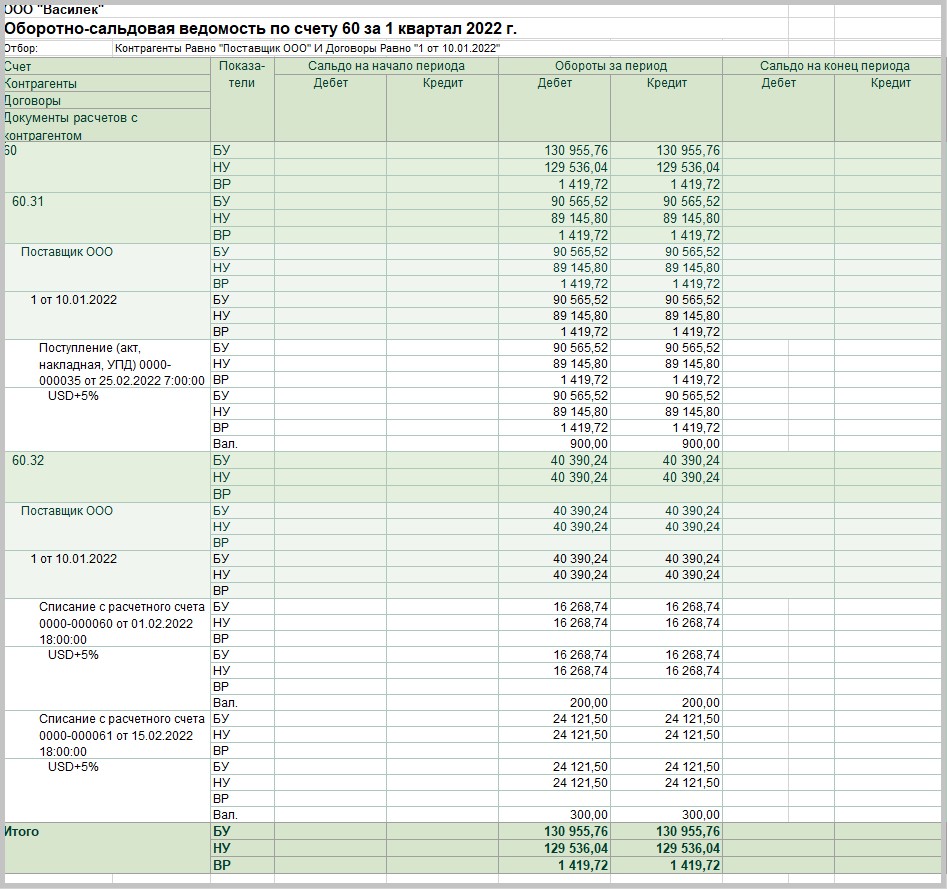Image resolution: width=947 pixels, height=889 pixels.
Task: Click "Кредит" under "Сальдо на начало периода"
Action: pos(443,83)
